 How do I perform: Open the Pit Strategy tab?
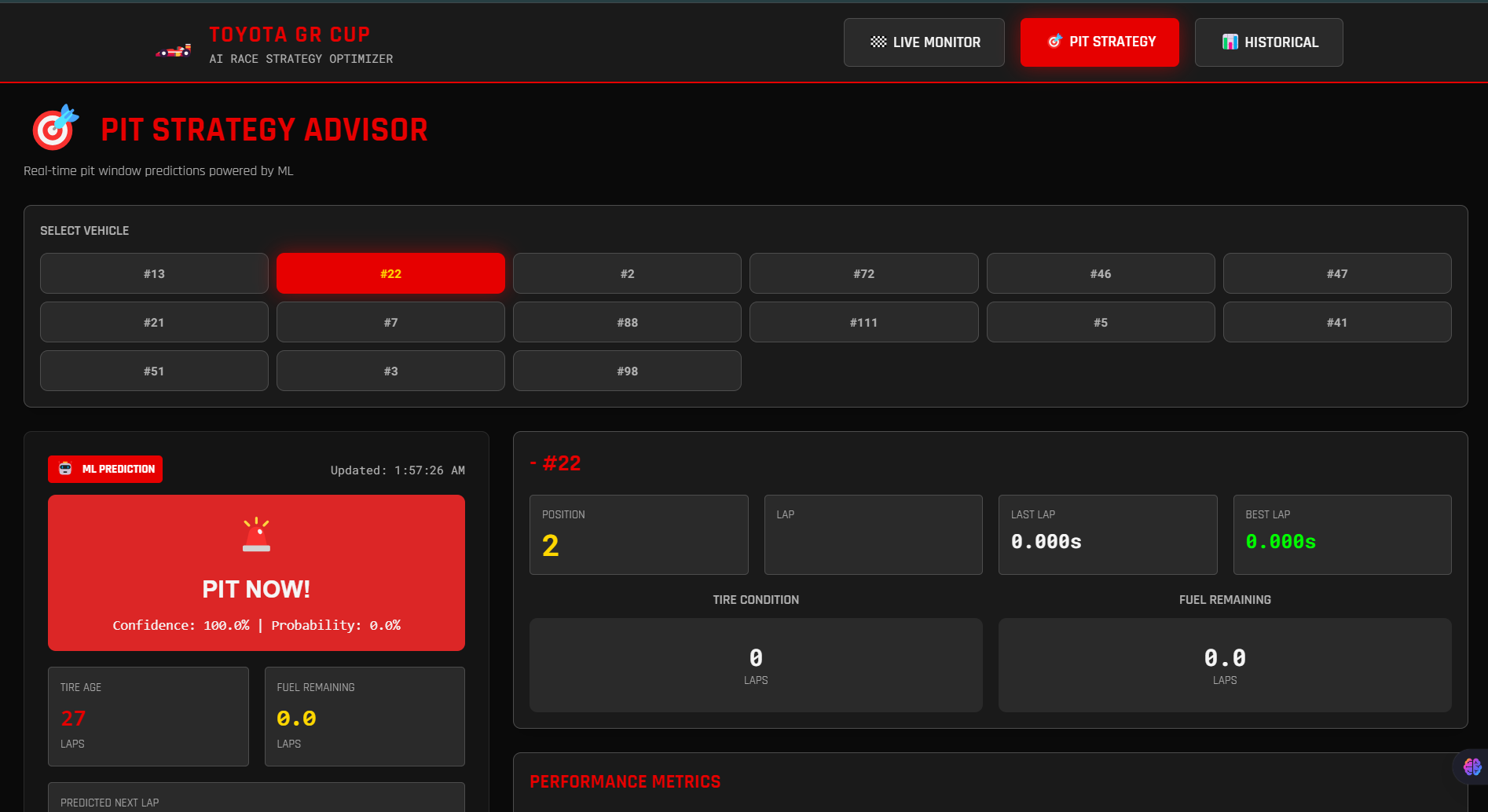pyautogui.click(x=1100, y=42)
